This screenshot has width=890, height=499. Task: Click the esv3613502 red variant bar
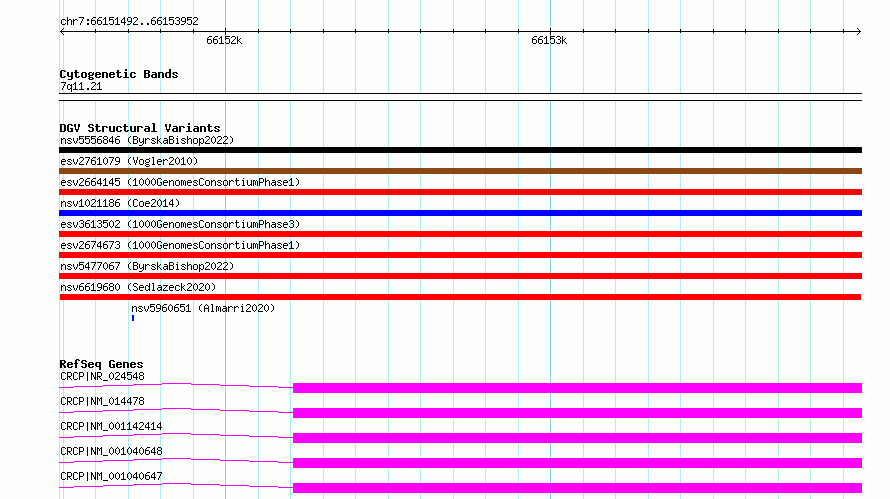pyautogui.click(x=460, y=234)
